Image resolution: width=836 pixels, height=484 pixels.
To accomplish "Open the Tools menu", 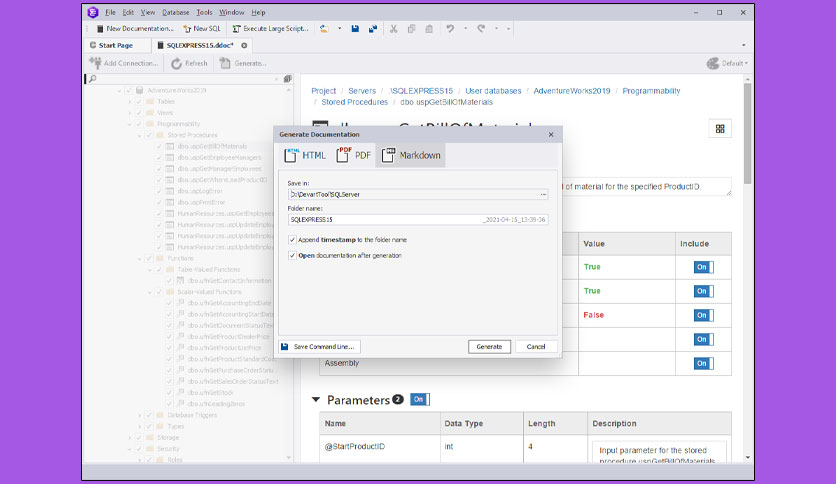I will (204, 12).
